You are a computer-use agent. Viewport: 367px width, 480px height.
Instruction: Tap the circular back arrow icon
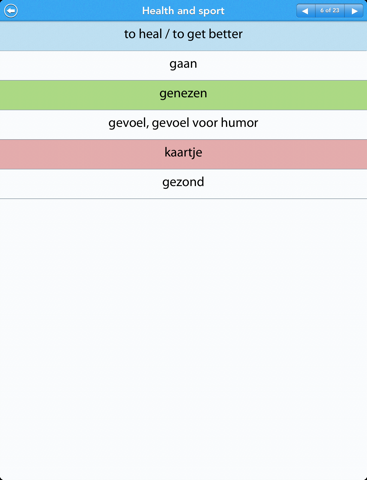tap(11, 10)
